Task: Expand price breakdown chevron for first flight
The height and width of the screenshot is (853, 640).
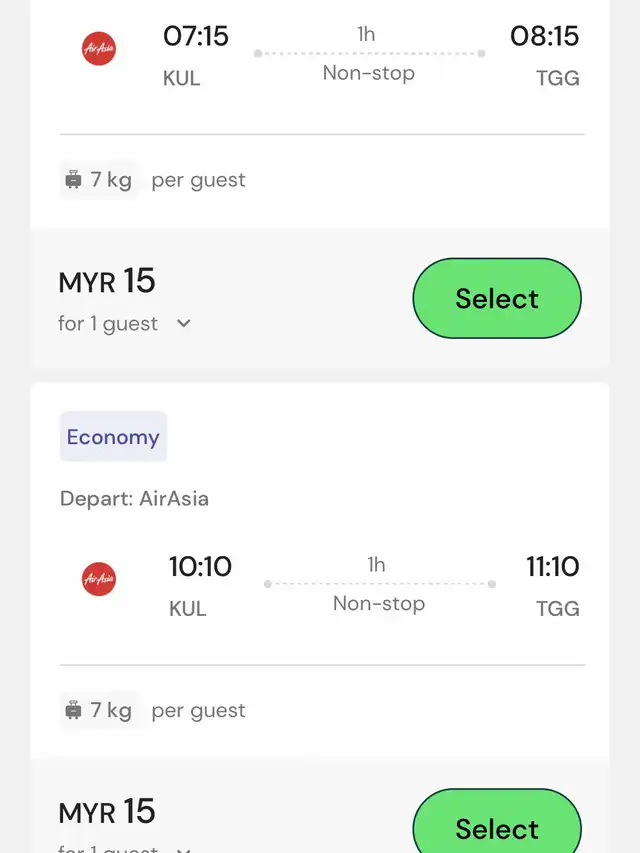Action: (184, 323)
